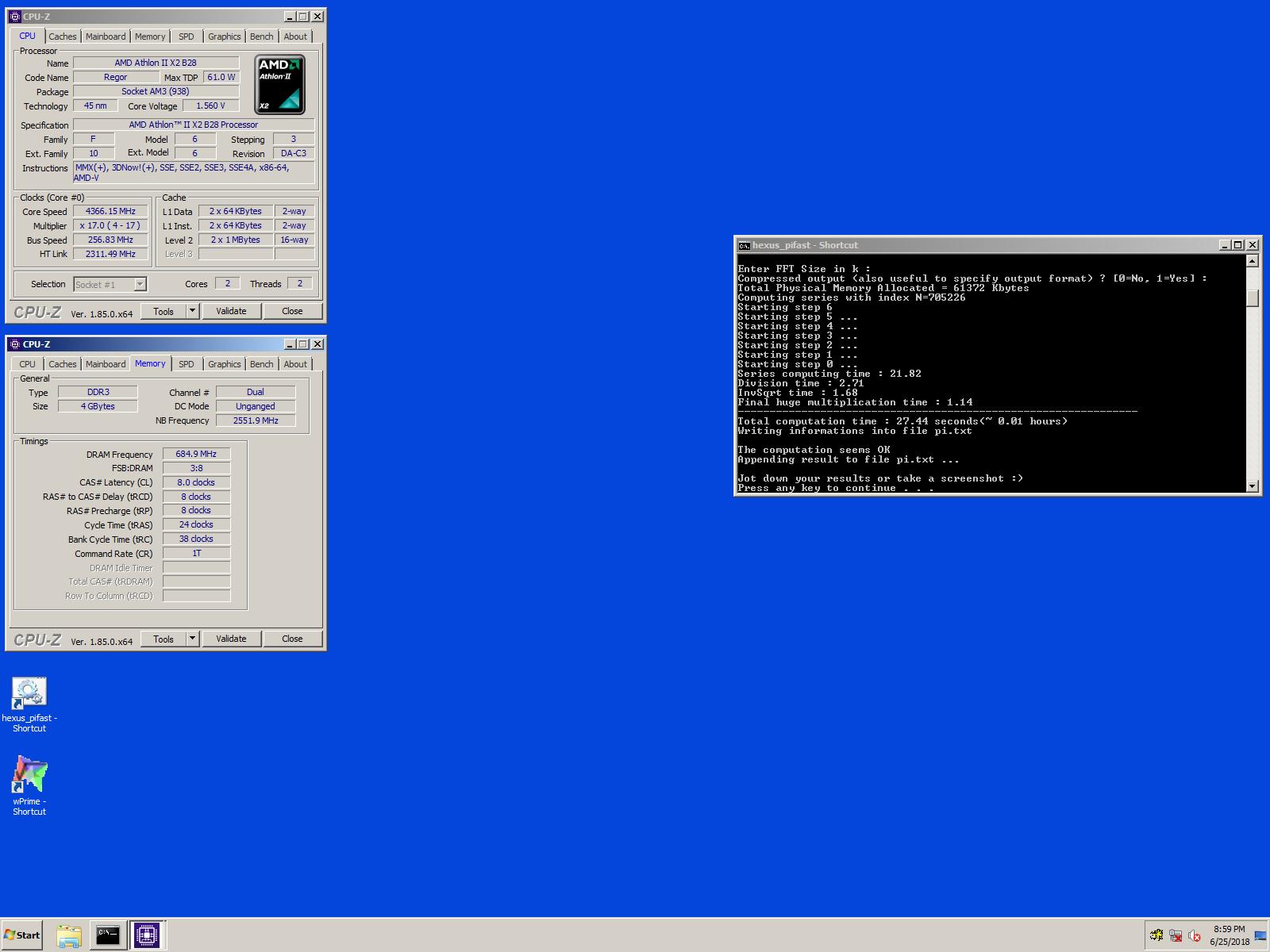Click the Code Name value Regor
The height and width of the screenshot is (952, 1270).
tap(116, 77)
